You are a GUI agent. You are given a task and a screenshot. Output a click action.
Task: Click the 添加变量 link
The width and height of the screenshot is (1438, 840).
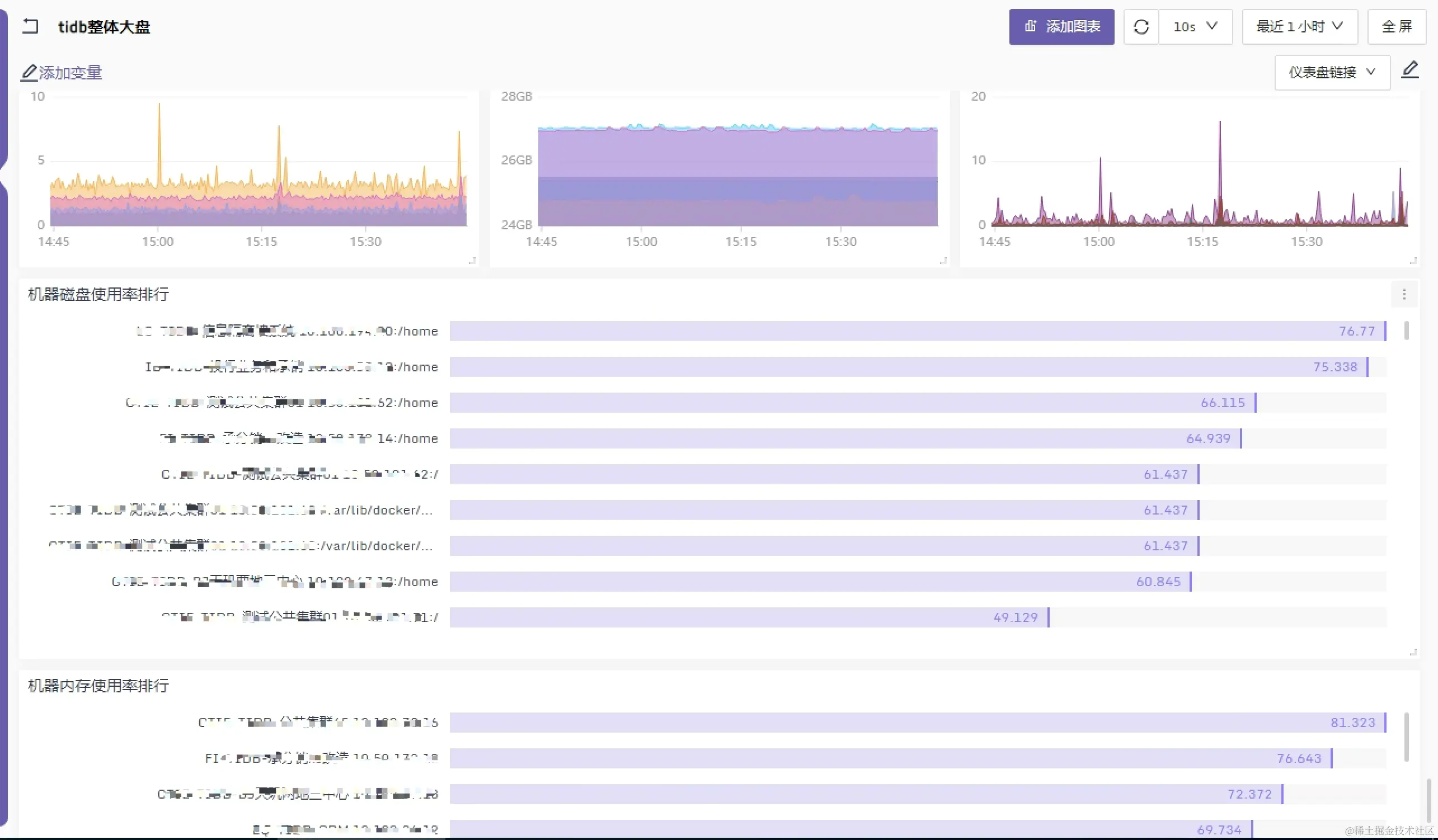[70, 73]
